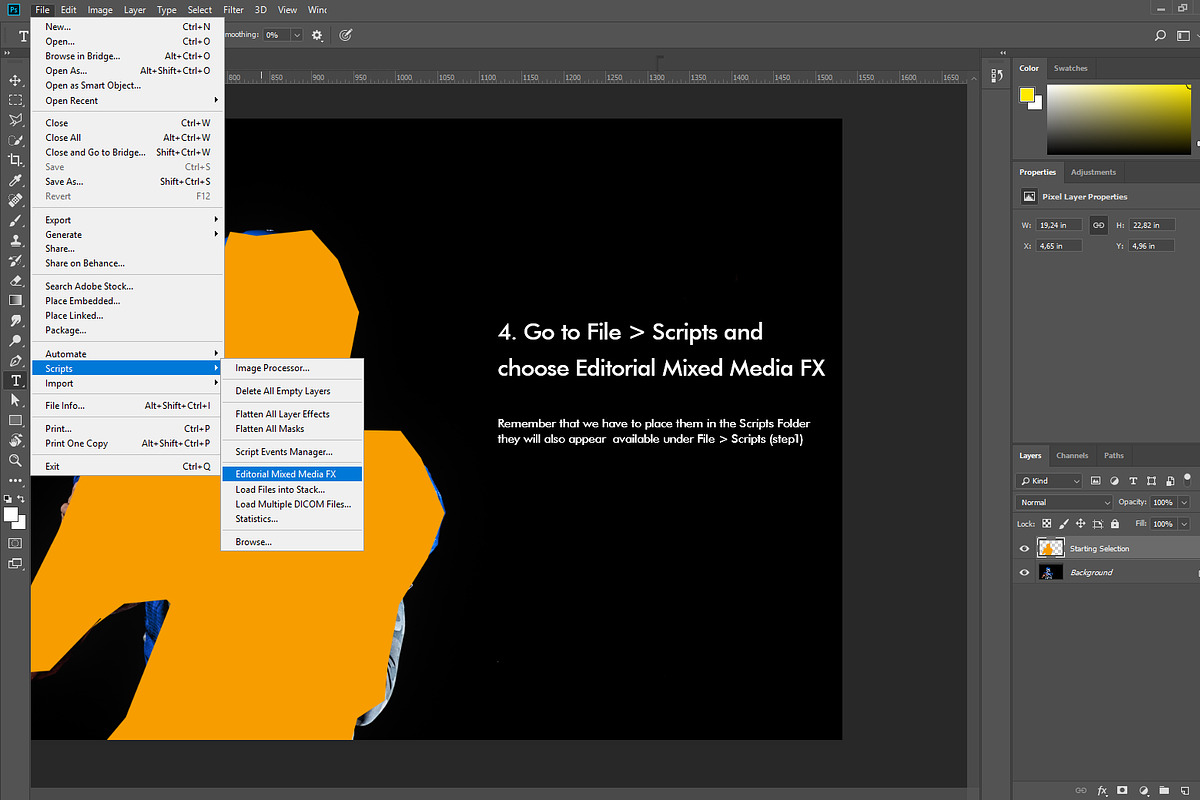This screenshot has height=800, width=1200.
Task: Select the Pen tool
Action: [15, 360]
